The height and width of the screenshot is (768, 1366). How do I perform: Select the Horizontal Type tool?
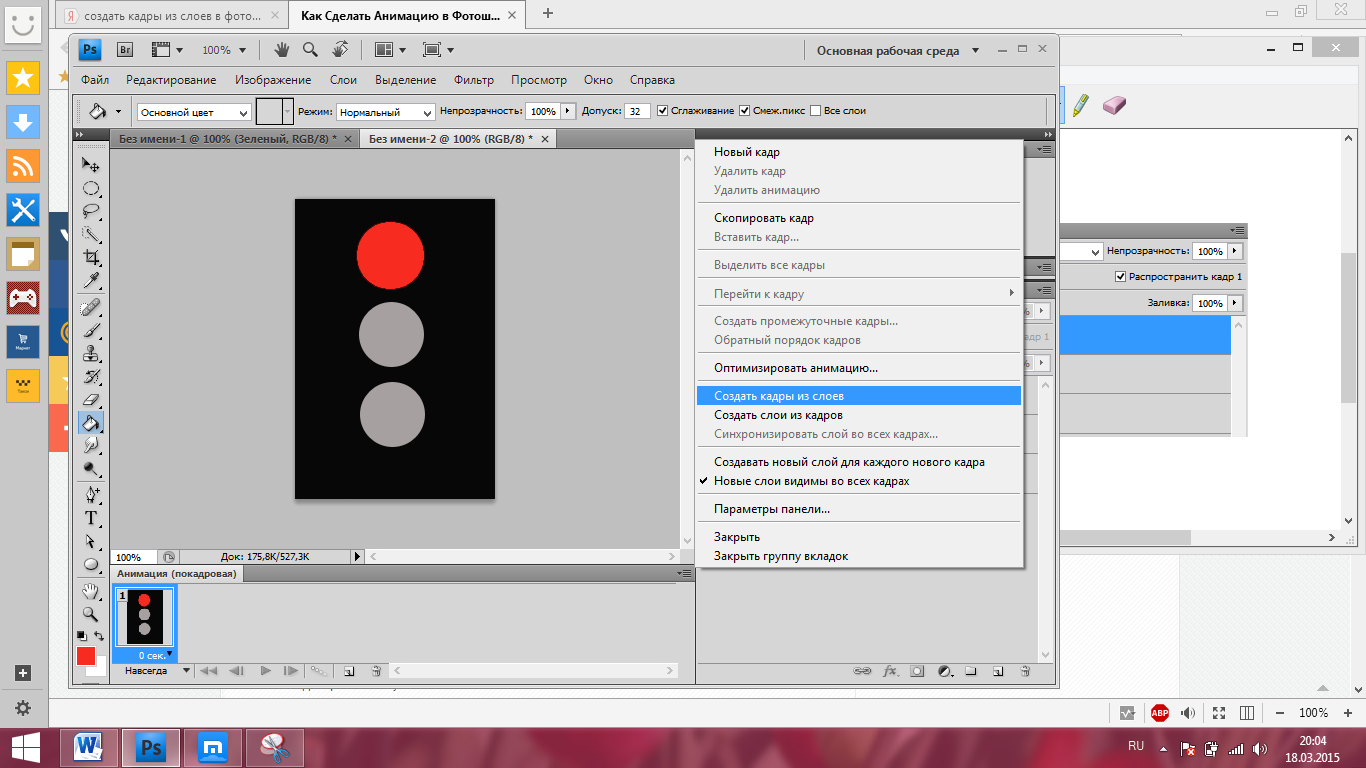tap(91, 517)
